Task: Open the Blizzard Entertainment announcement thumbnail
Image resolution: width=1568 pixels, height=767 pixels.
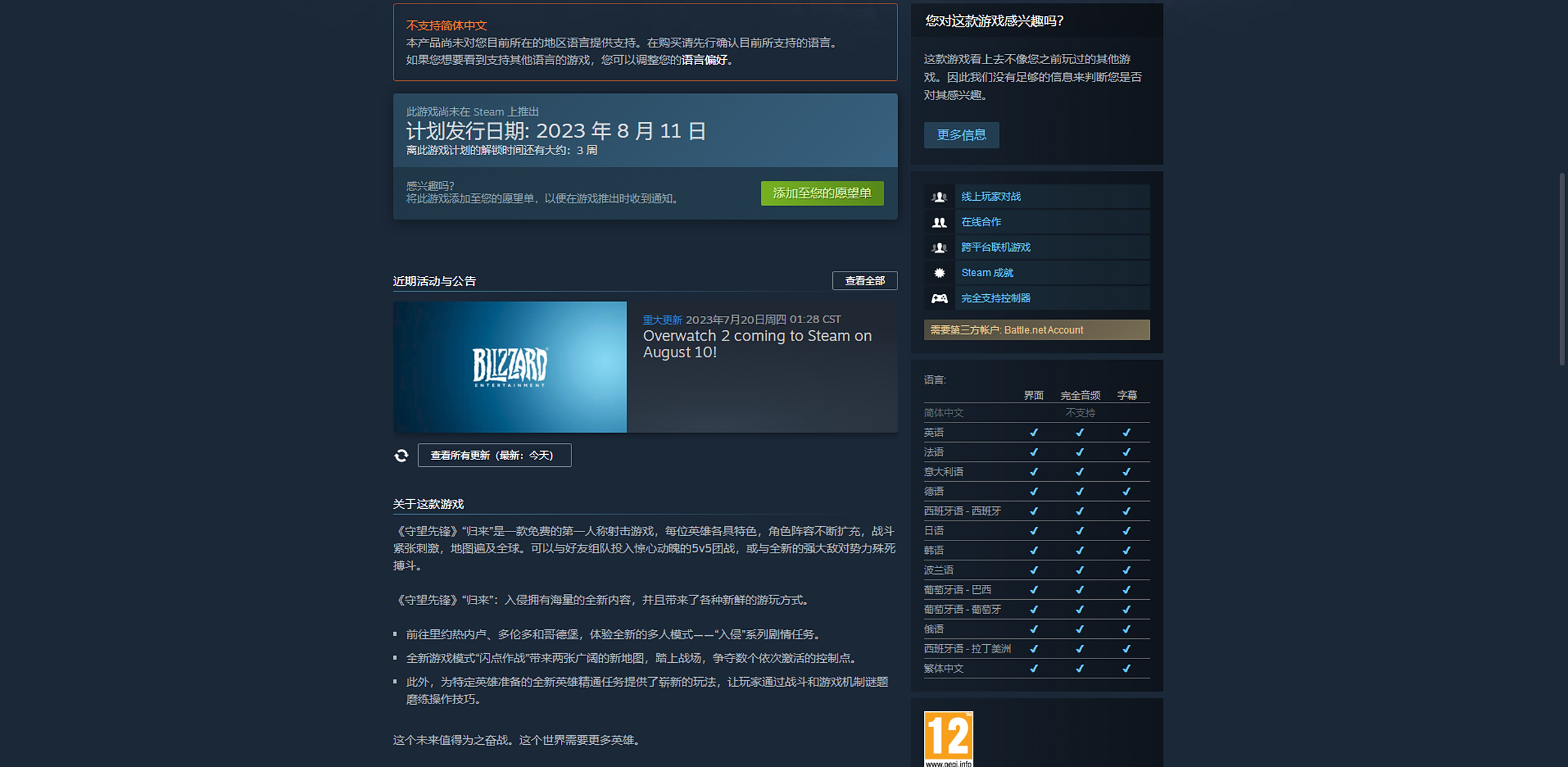Action: 509,367
